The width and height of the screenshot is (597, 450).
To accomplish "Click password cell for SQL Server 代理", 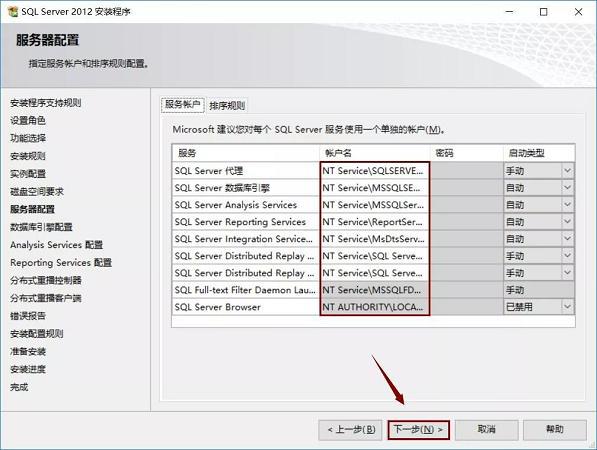I will point(467,171).
